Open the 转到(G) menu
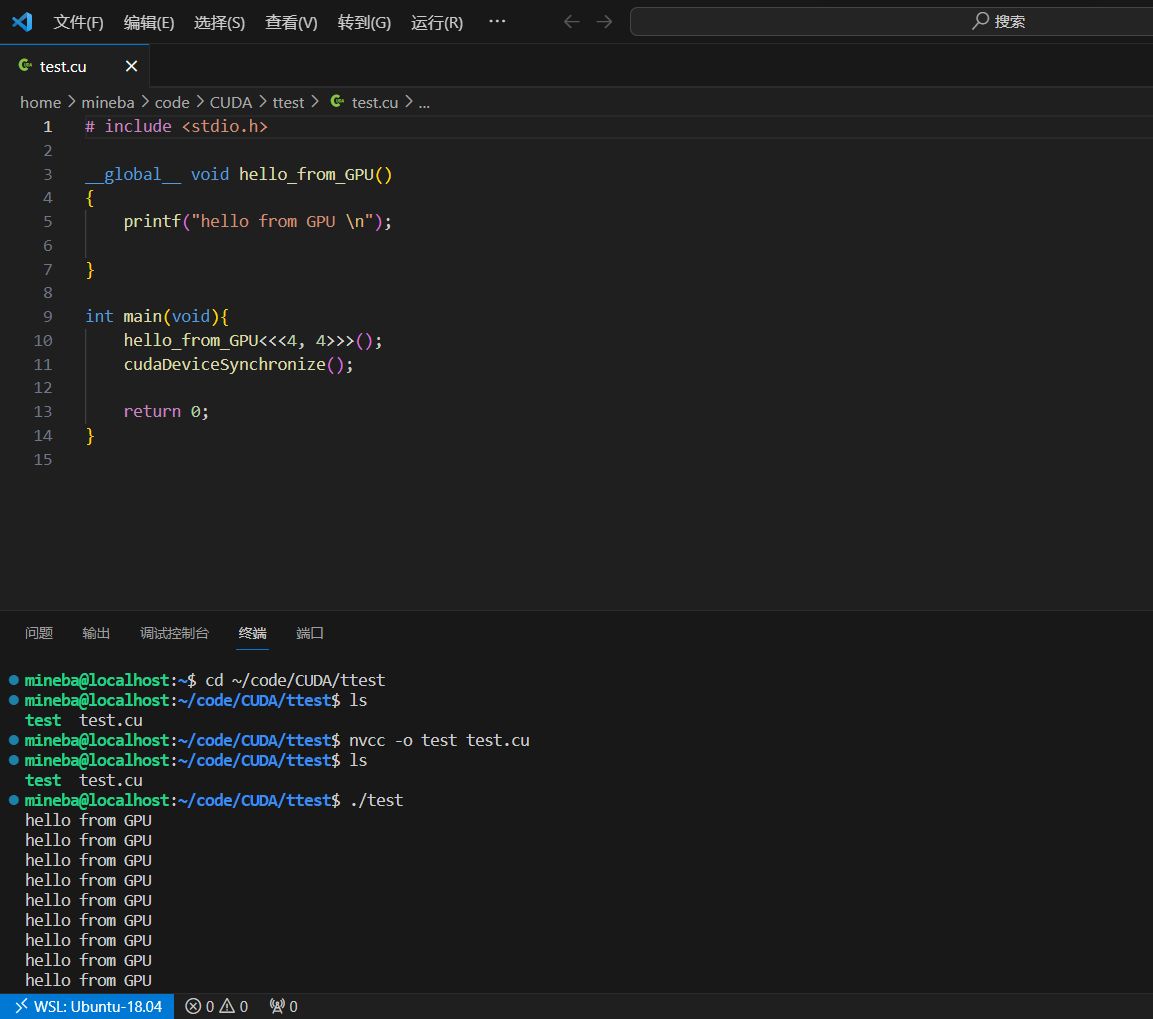This screenshot has width=1153, height=1019. coord(364,22)
